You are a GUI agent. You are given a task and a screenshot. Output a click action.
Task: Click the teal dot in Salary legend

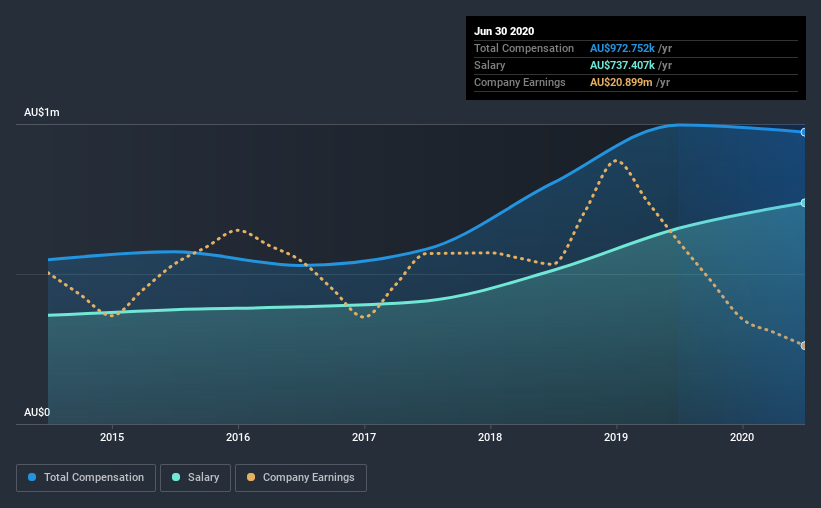tap(176, 477)
